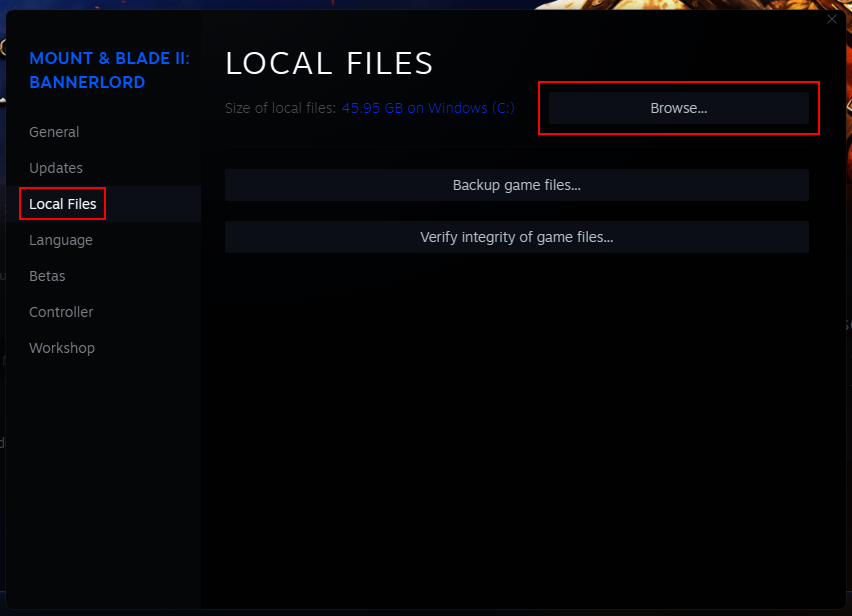Open the "45.95 GB on Windows (C:)" link
Image resolution: width=852 pixels, height=616 pixels.
(x=428, y=108)
